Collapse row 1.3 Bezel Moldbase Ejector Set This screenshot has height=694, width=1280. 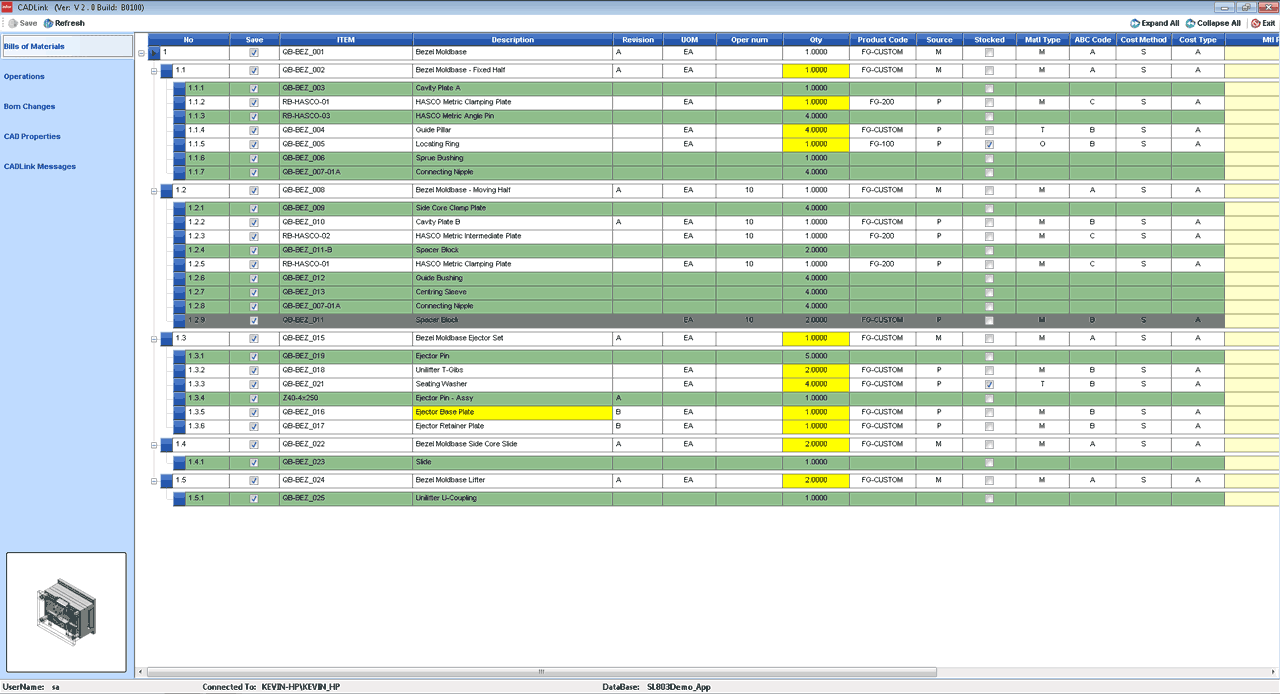152,337
